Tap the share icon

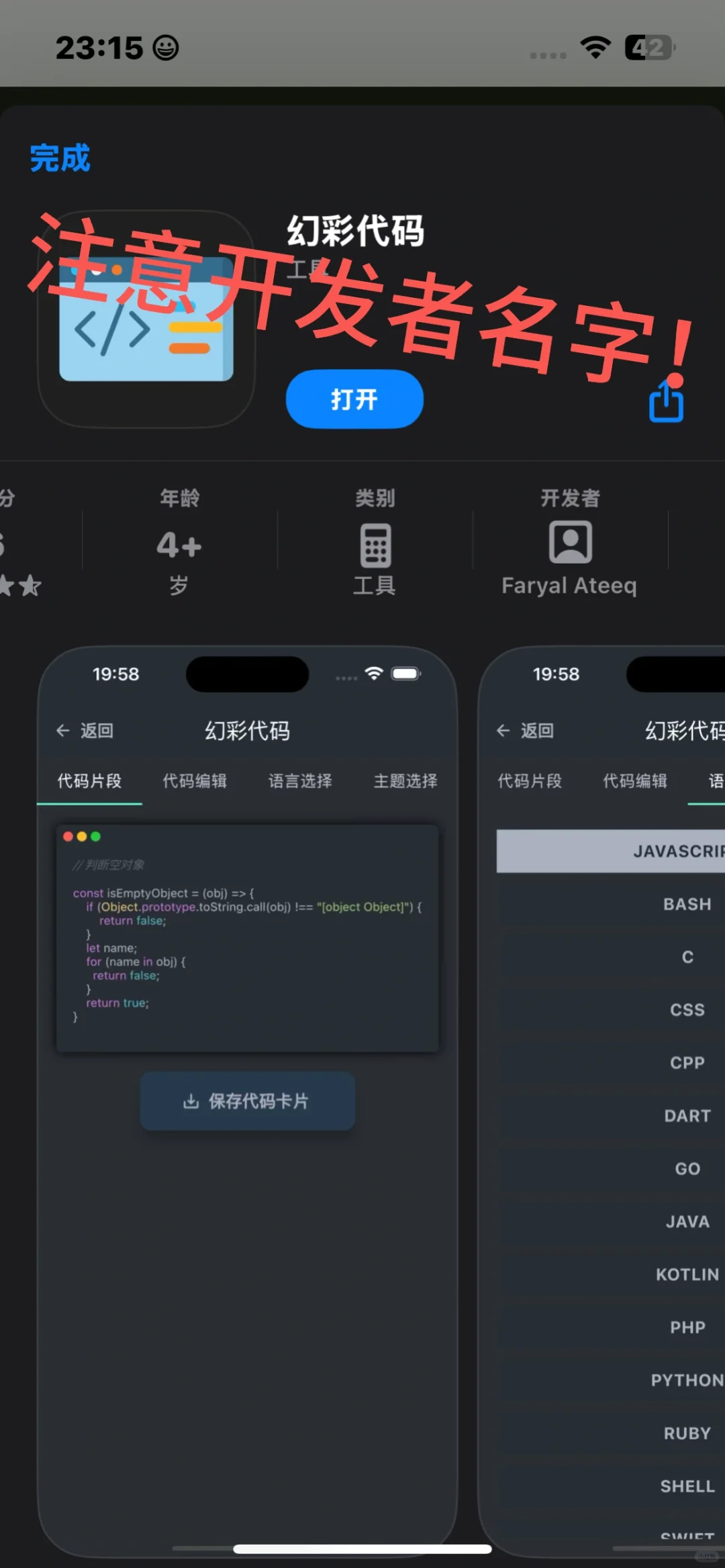tap(666, 401)
